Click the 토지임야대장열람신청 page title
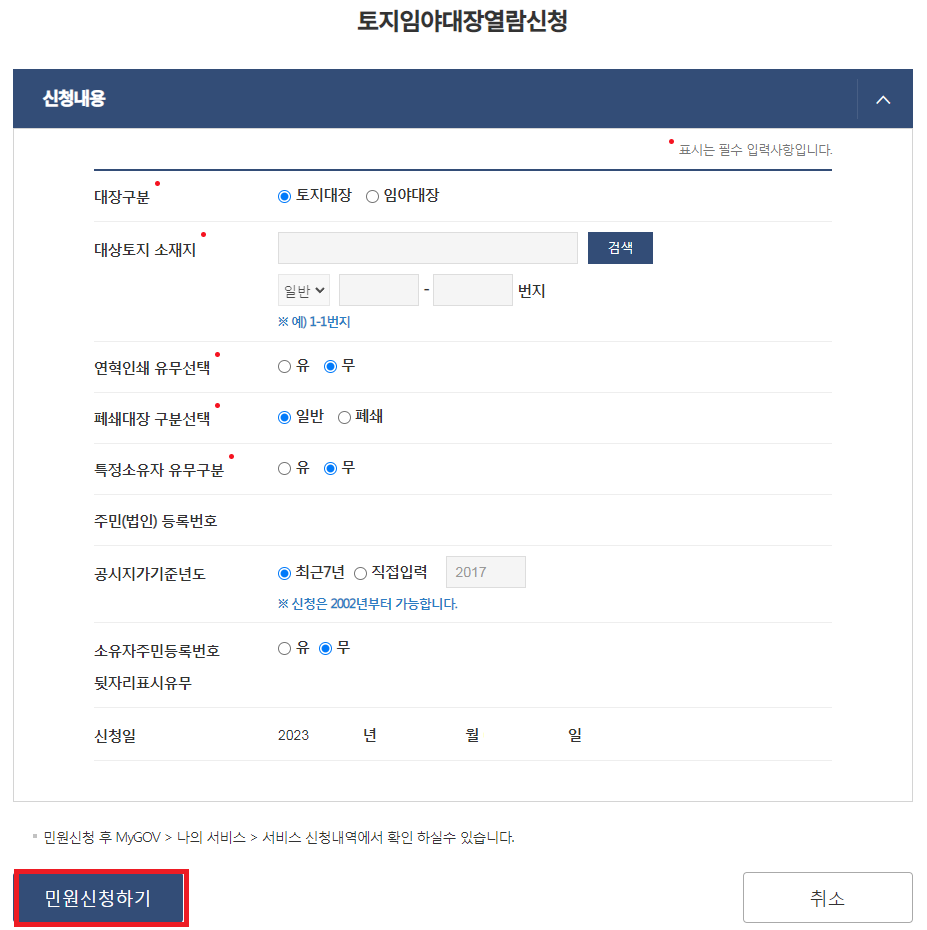Viewport: 927px width, 930px height. coord(463,21)
